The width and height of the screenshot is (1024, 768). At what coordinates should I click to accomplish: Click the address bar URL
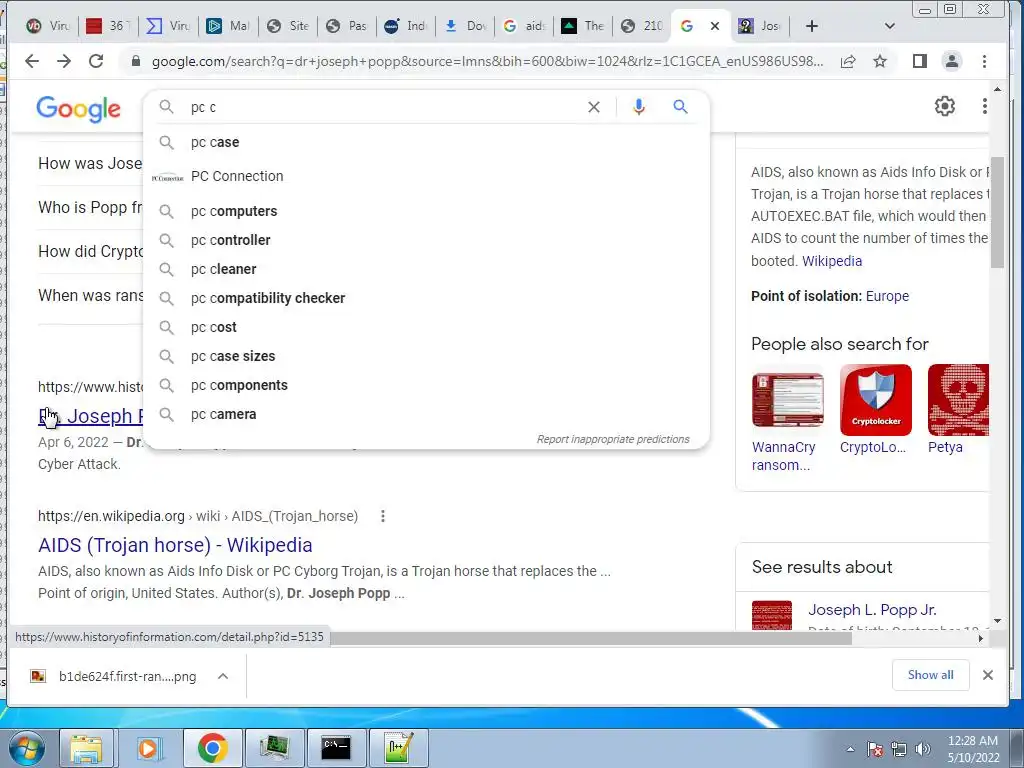pyautogui.click(x=487, y=61)
